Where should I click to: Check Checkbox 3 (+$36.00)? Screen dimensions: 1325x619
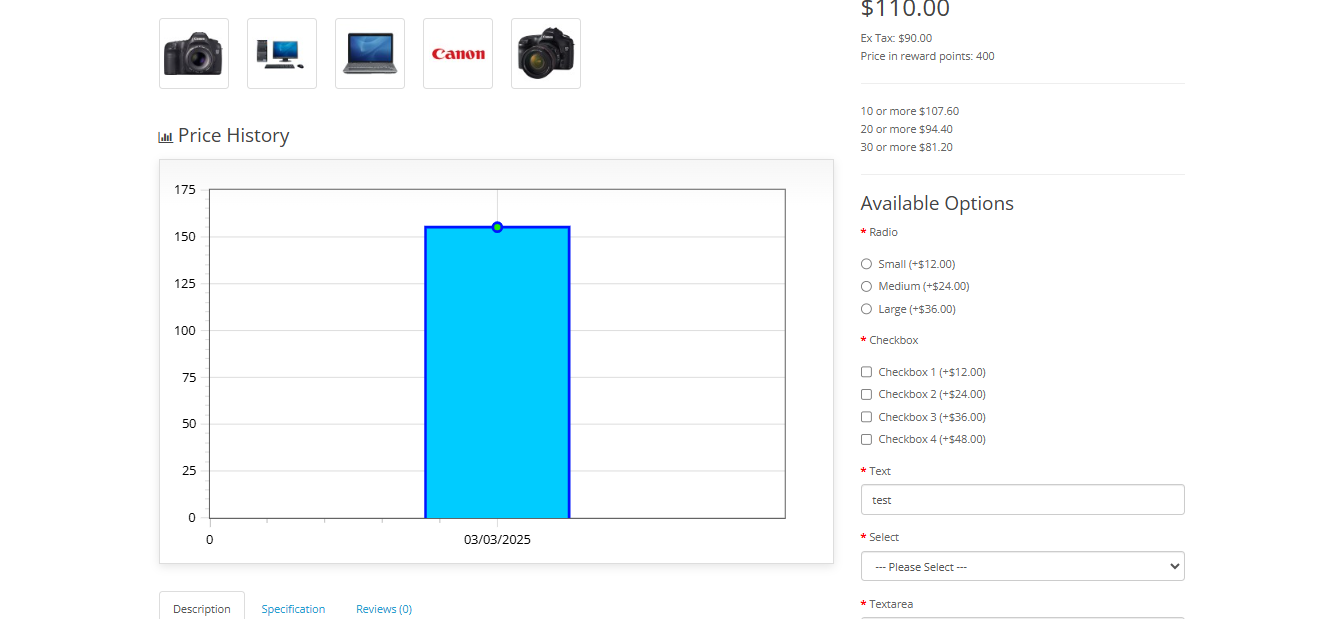866,417
